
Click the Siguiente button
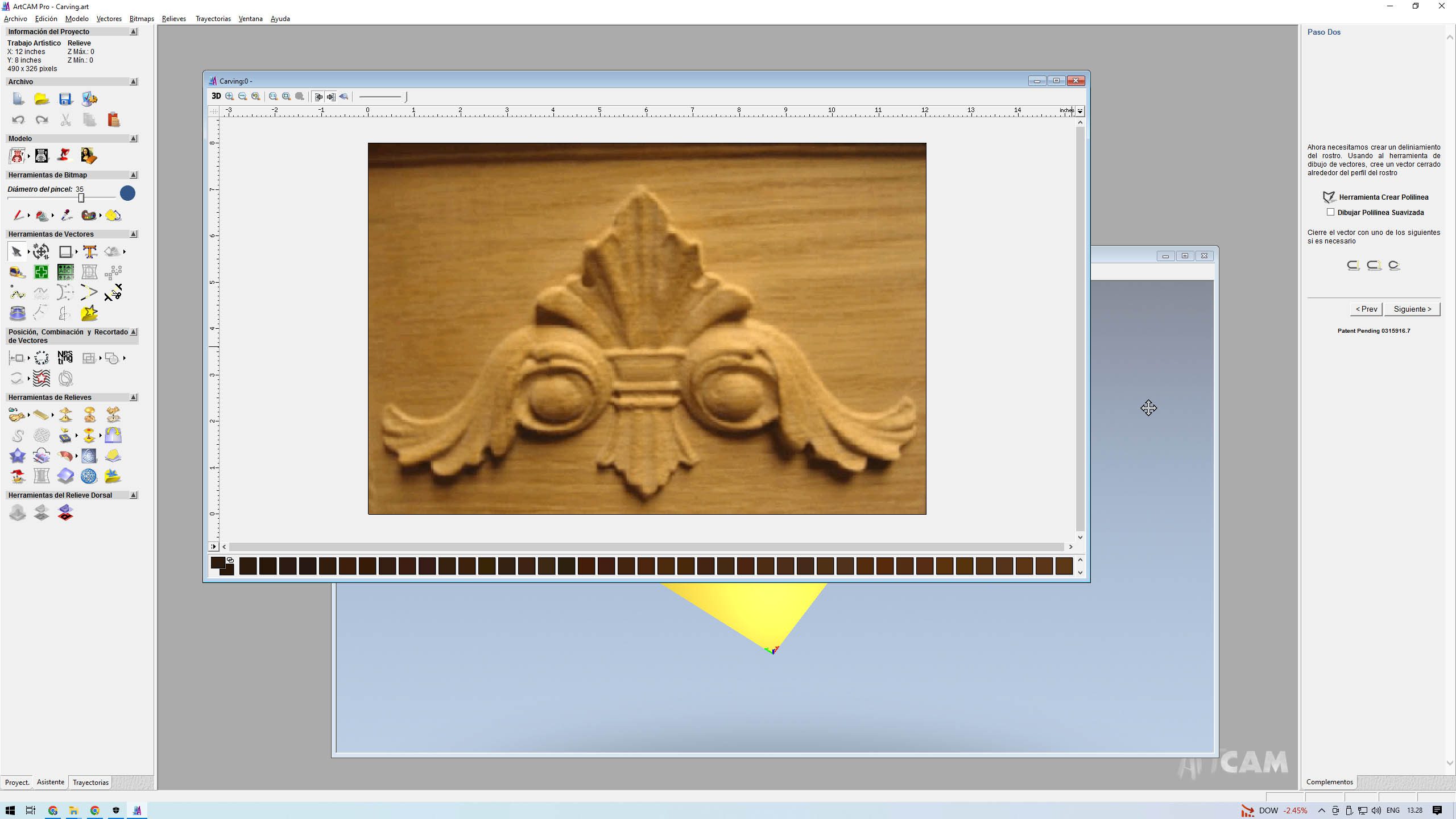[1412, 309]
